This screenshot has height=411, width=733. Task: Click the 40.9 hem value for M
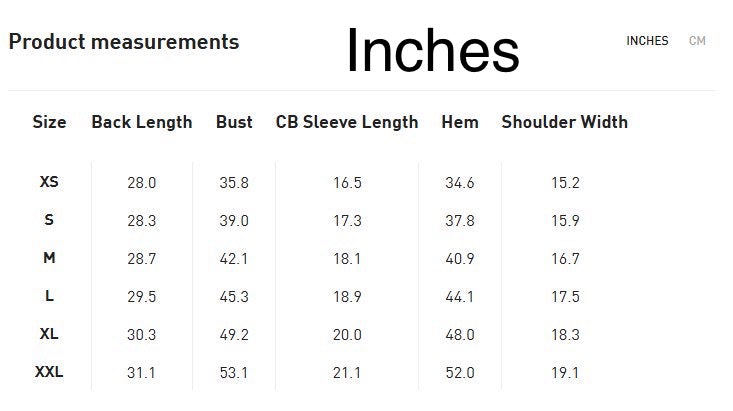[x=460, y=259]
